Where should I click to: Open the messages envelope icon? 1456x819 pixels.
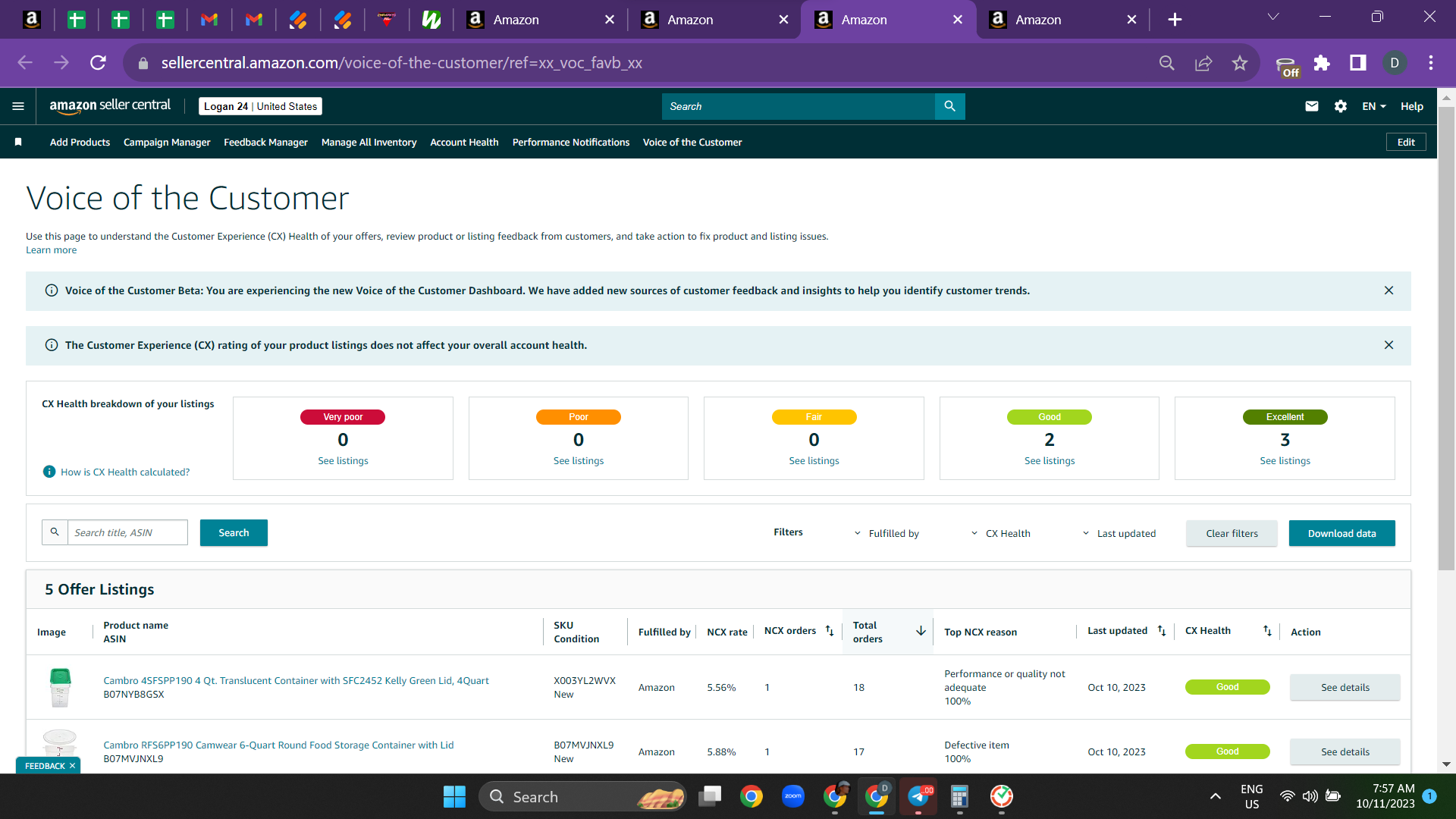click(1311, 106)
